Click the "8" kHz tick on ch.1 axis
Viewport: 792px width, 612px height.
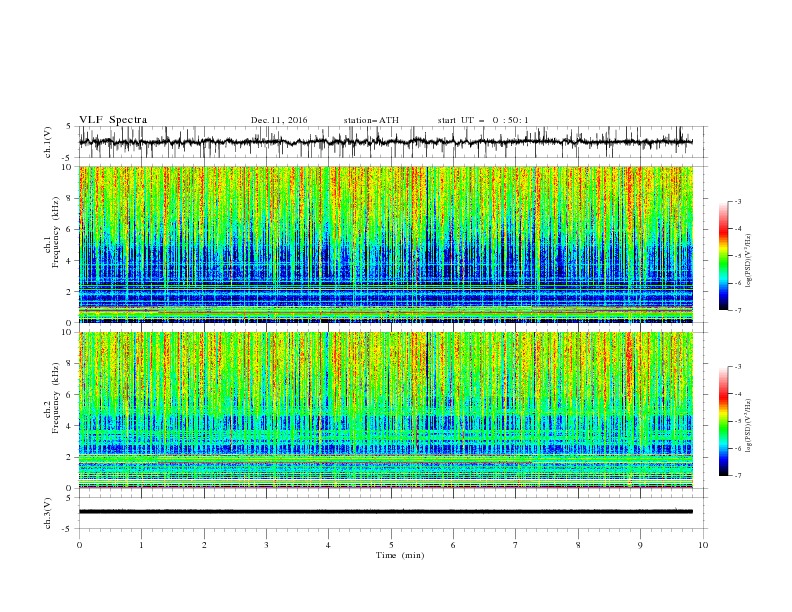69,198
